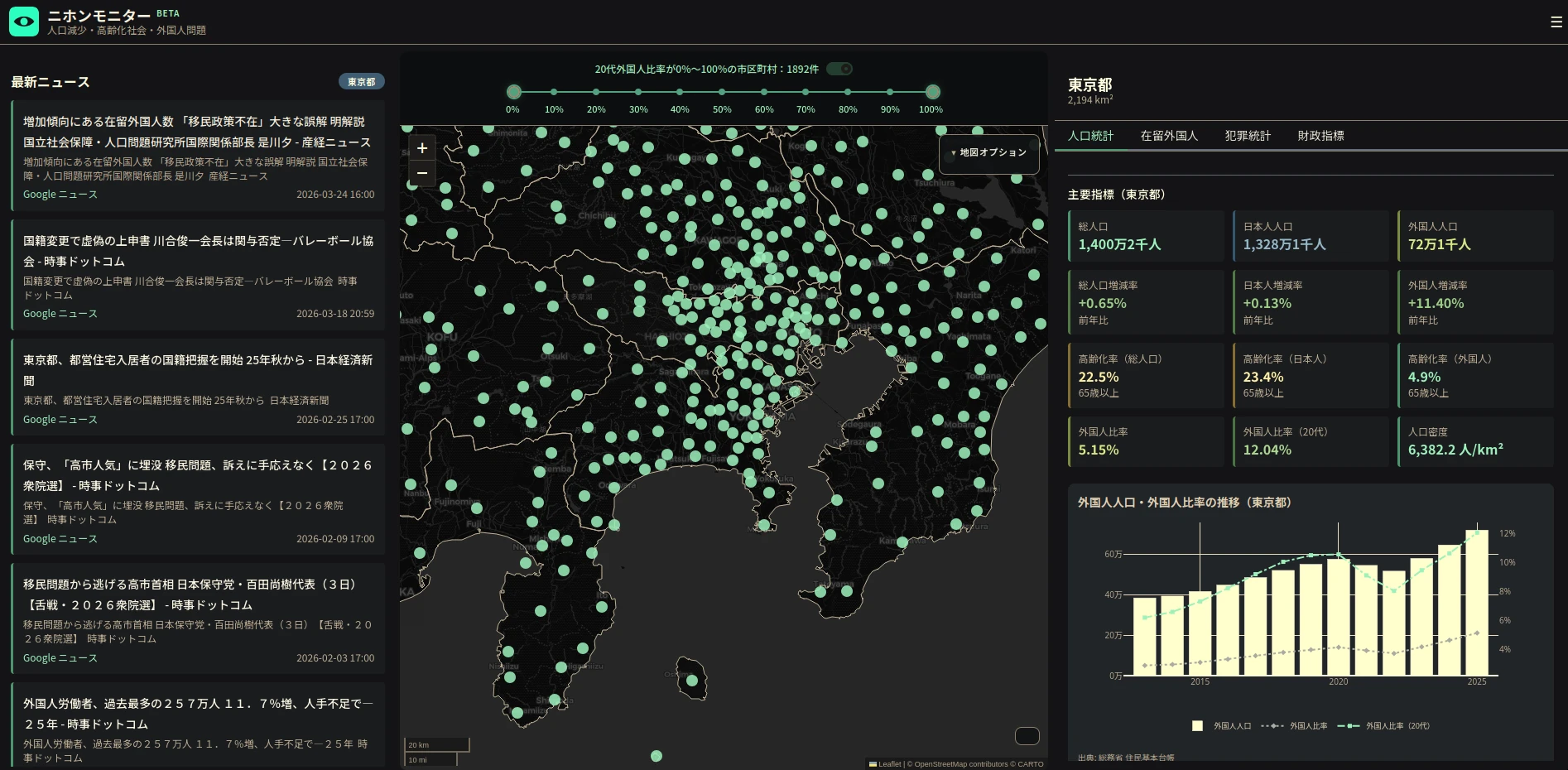1568x770 pixels.
Task: Open the Leaflet attribution link
Action: click(889, 764)
